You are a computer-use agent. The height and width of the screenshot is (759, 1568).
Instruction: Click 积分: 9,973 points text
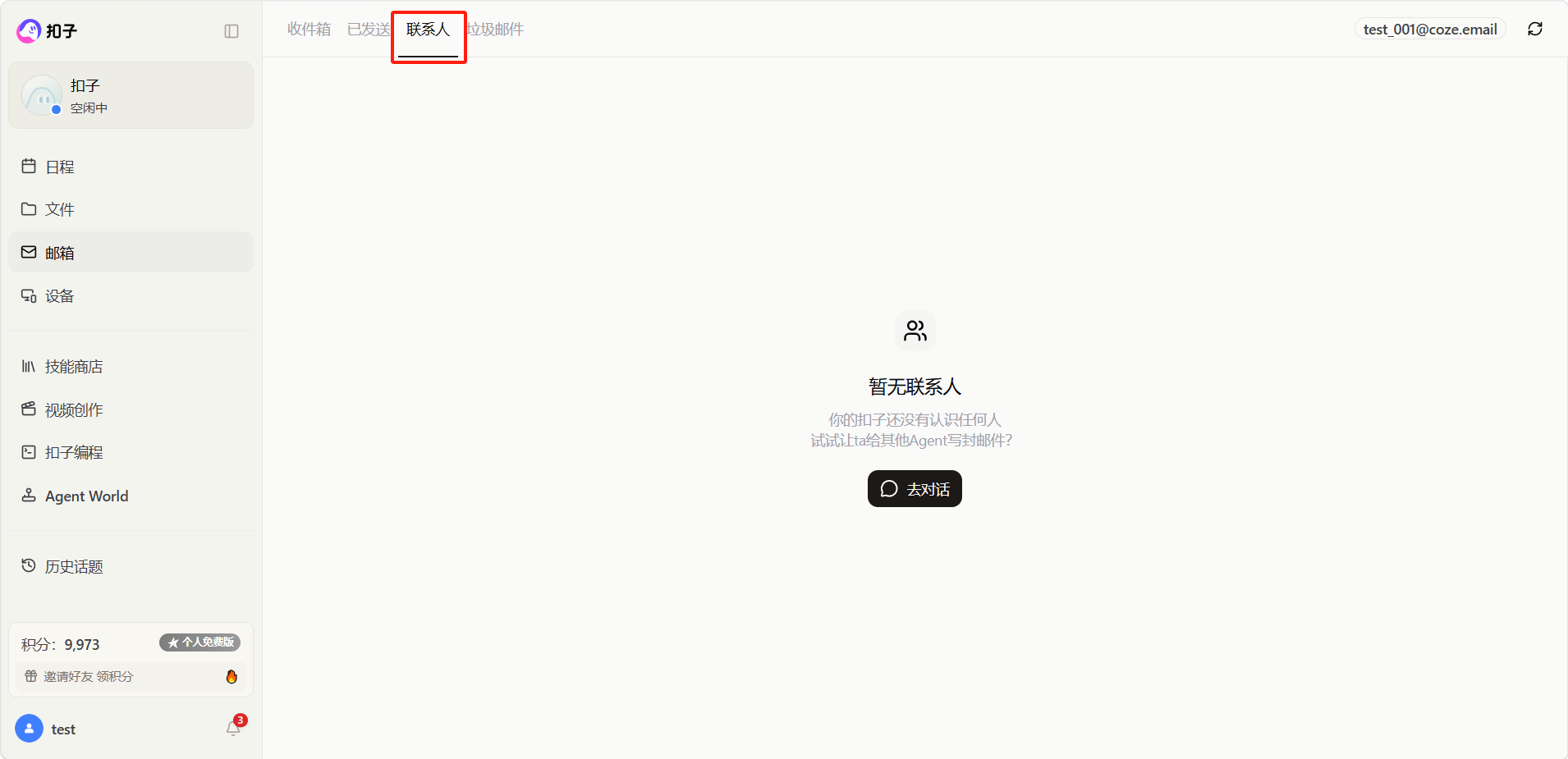(x=61, y=645)
